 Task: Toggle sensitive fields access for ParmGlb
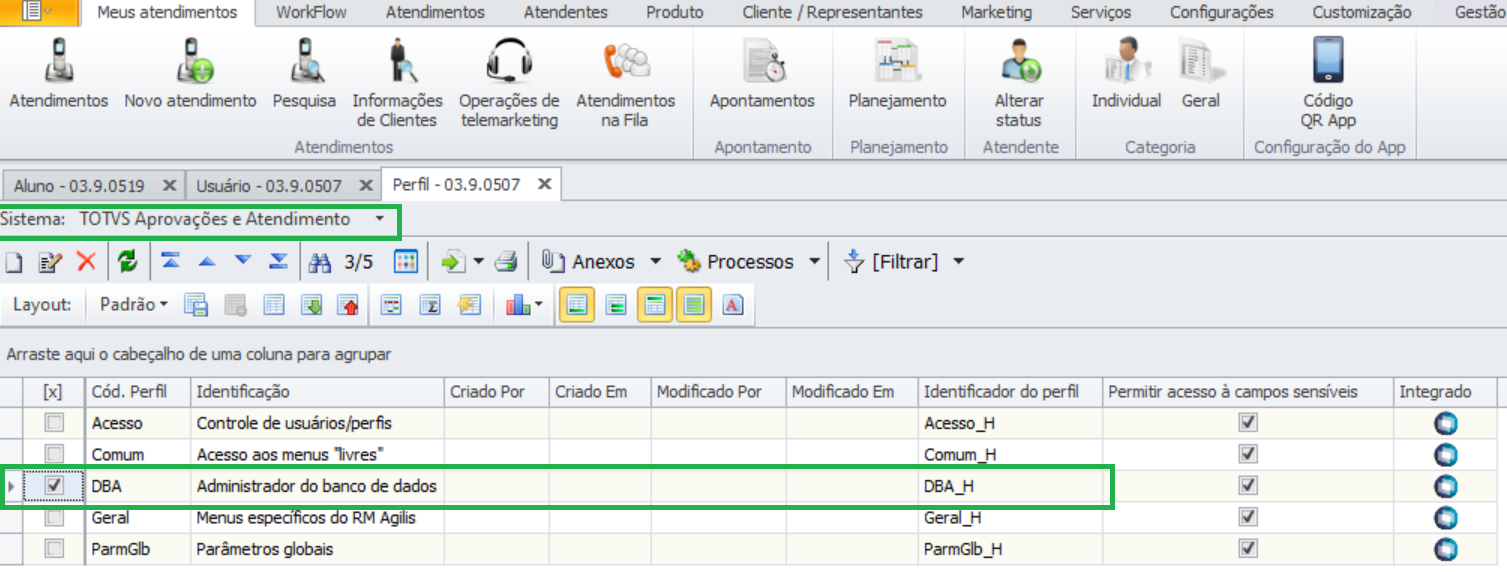tap(1247, 548)
